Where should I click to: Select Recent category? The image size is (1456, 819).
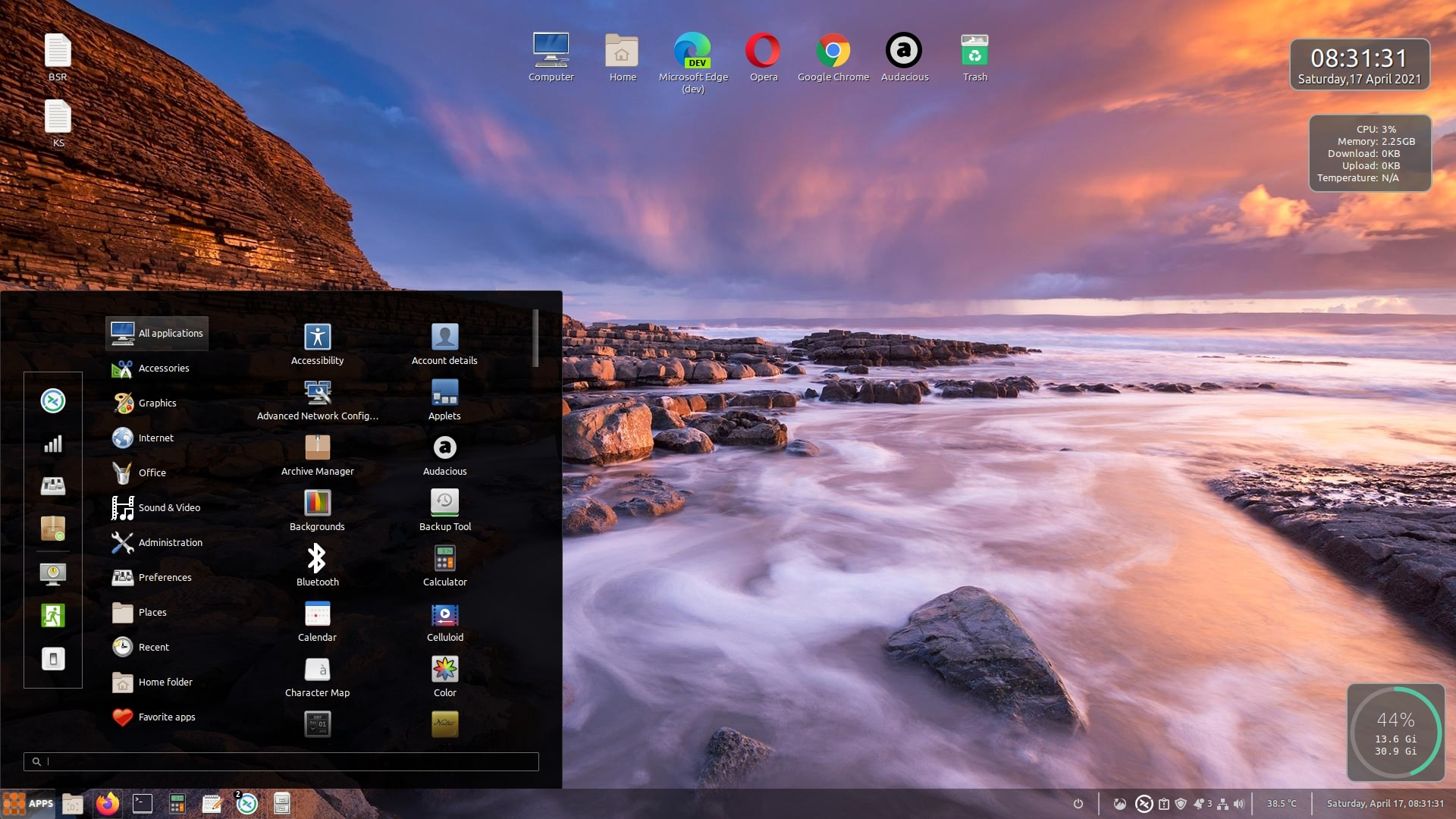157,647
